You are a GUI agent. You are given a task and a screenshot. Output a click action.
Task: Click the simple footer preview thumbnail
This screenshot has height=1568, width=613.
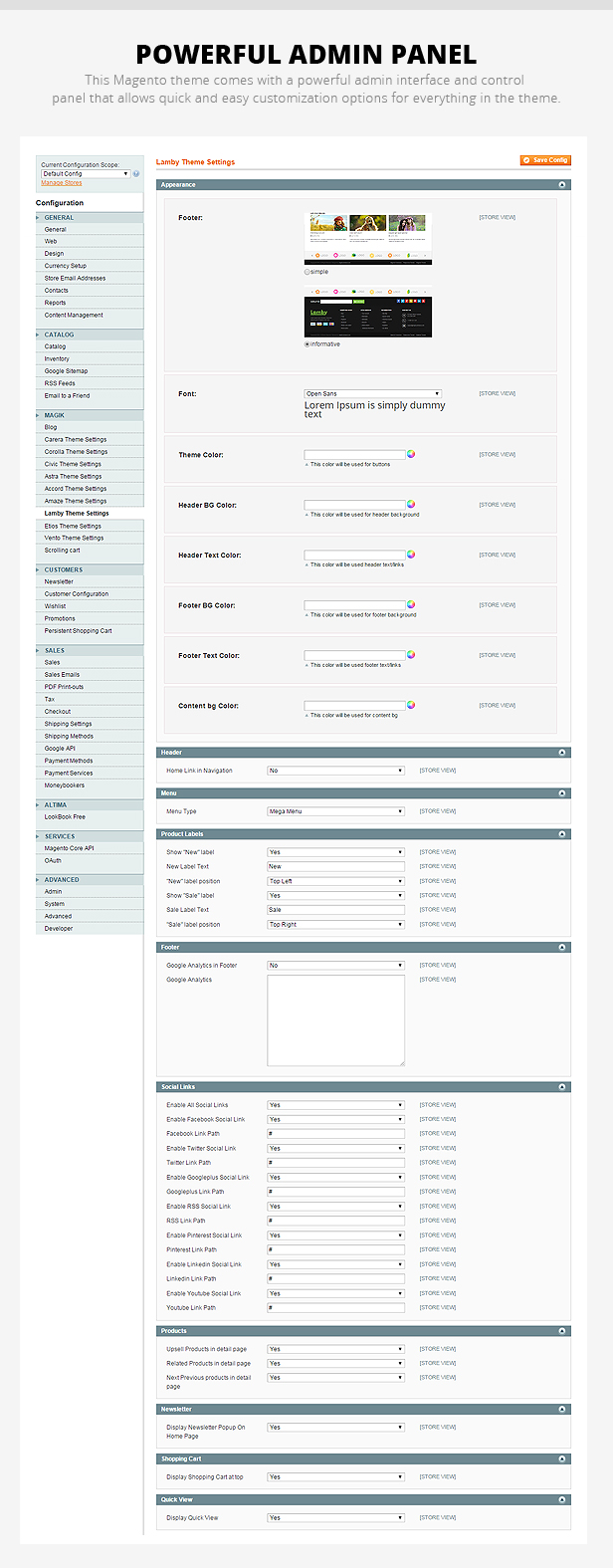(x=368, y=238)
